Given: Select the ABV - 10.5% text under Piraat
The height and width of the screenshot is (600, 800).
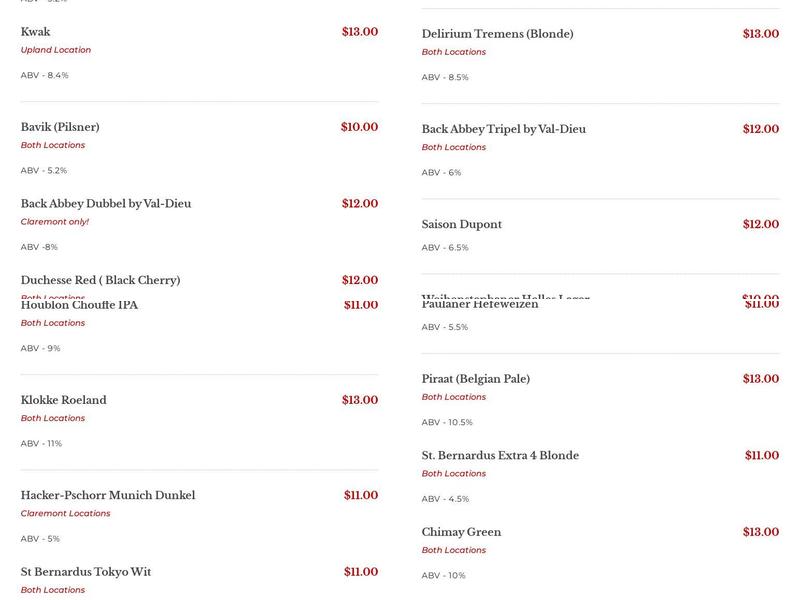Looking at the screenshot, I should [x=447, y=422].
